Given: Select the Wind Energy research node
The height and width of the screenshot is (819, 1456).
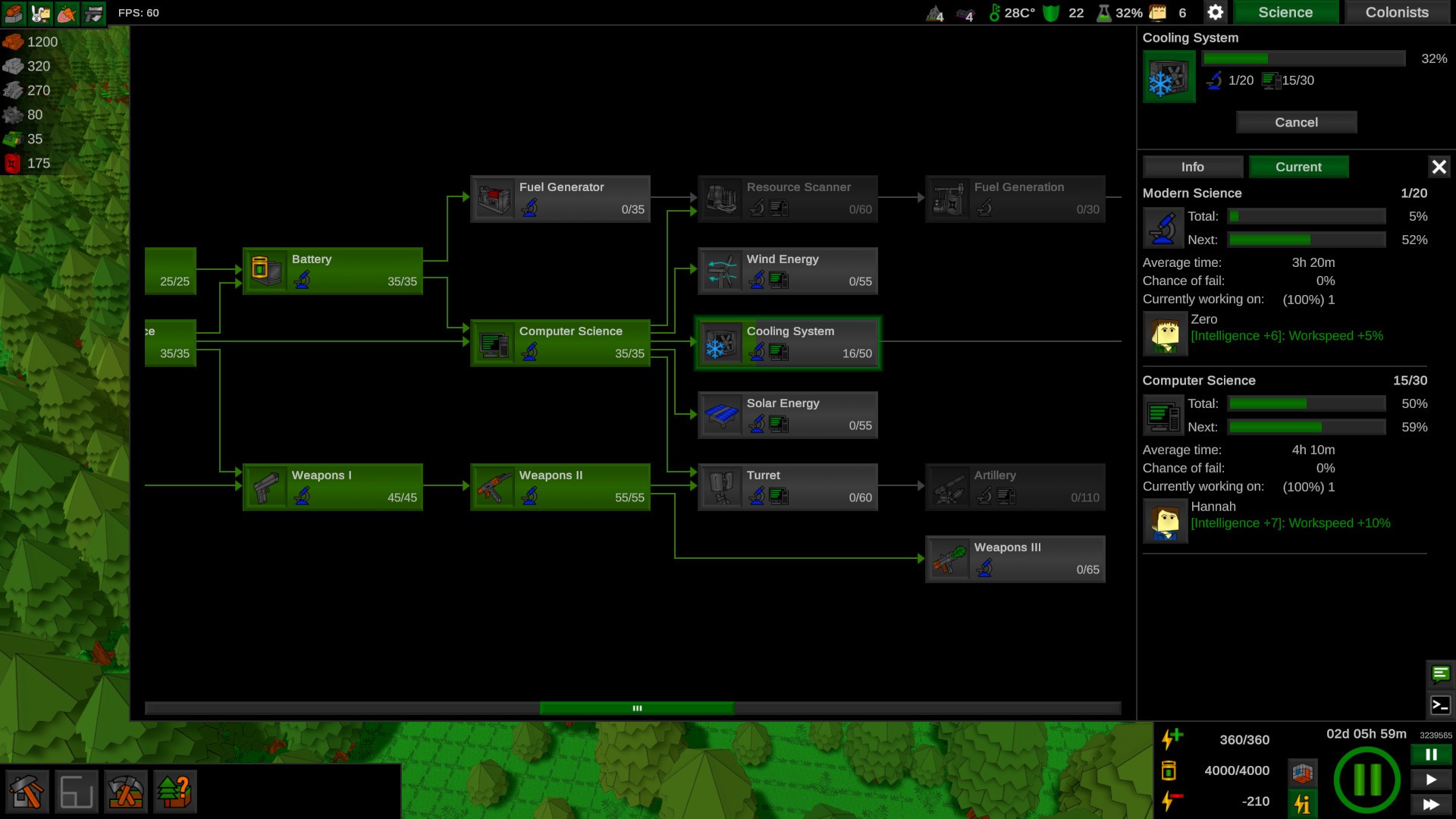Looking at the screenshot, I should (x=787, y=271).
